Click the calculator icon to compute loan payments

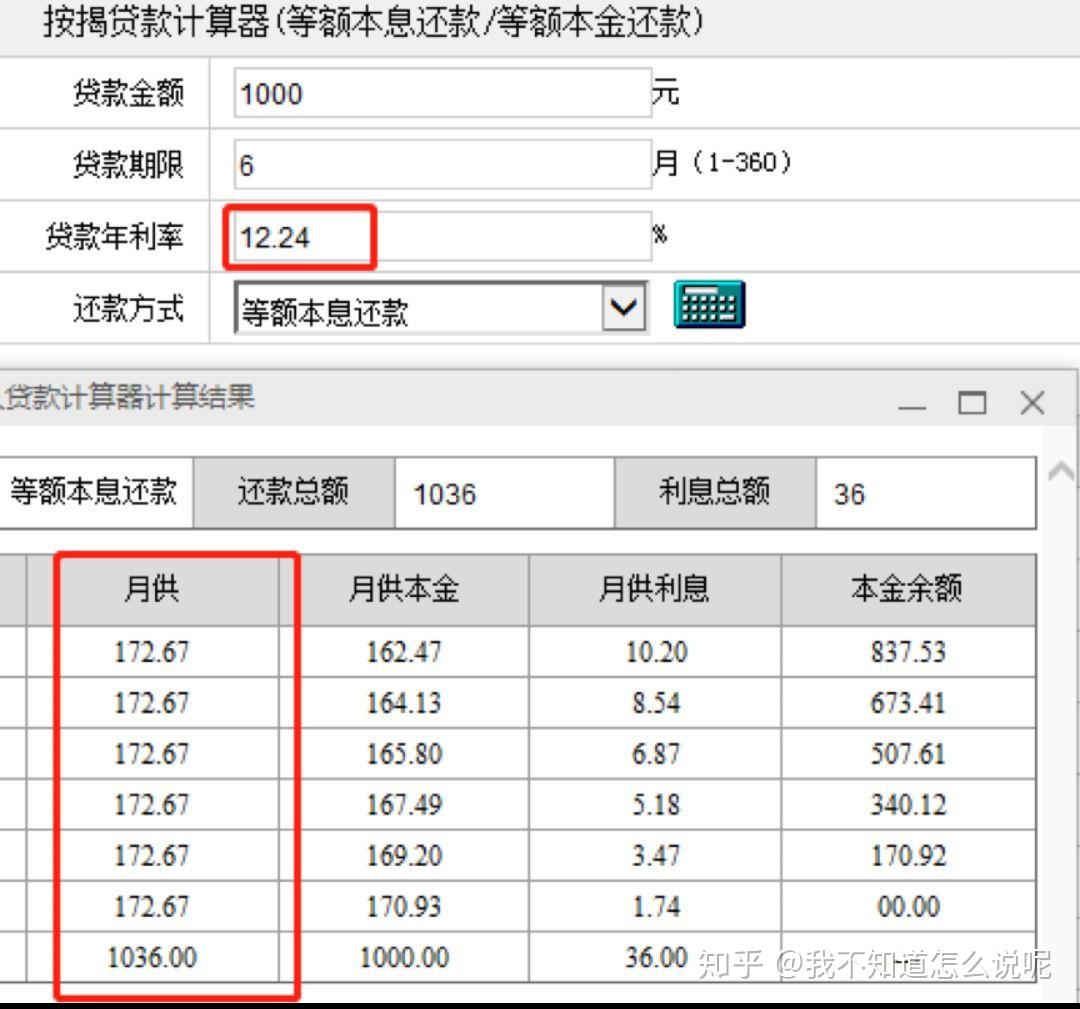point(710,305)
